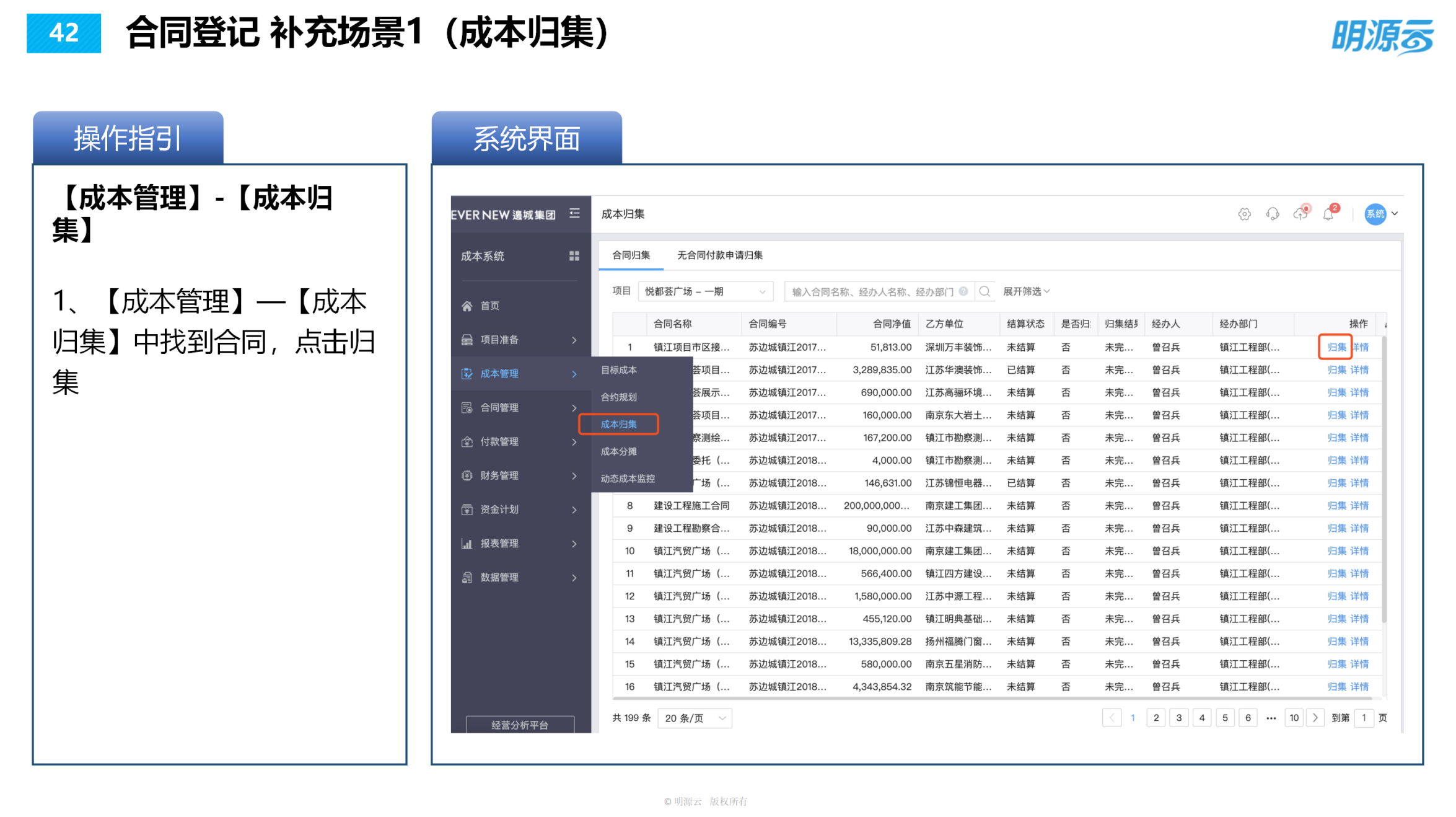Viewport: 1456px width, 817px height.
Task: Click the 资金计划 sidebar icon
Action: pos(468,510)
